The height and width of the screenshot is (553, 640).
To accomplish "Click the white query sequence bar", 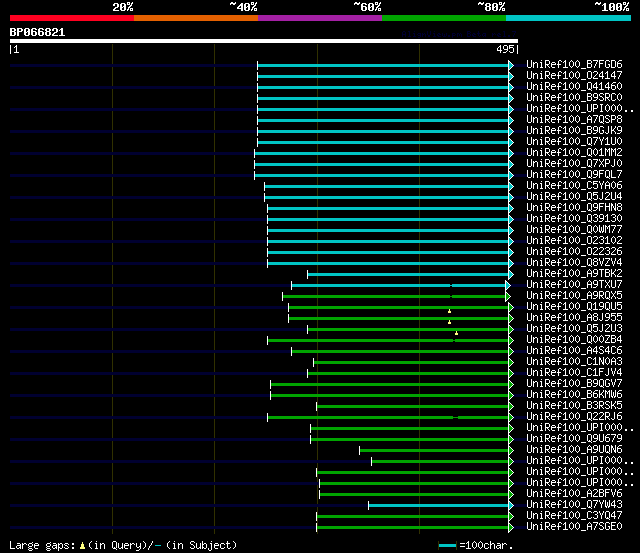I will pyautogui.click(x=264, y=41).
